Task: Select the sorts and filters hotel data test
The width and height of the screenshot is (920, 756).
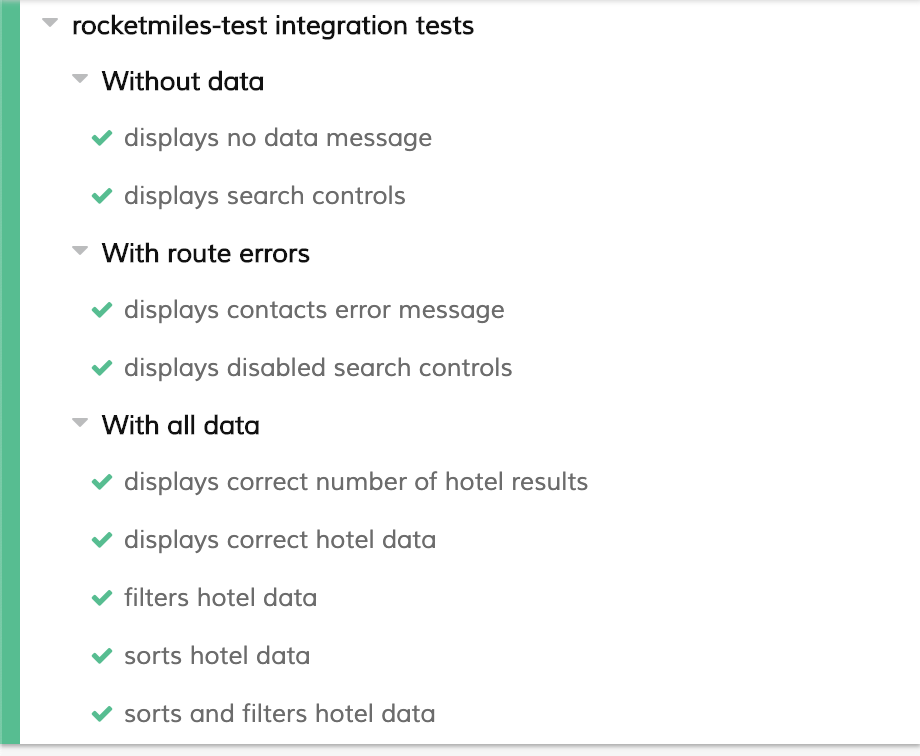Action: [279, 714]
